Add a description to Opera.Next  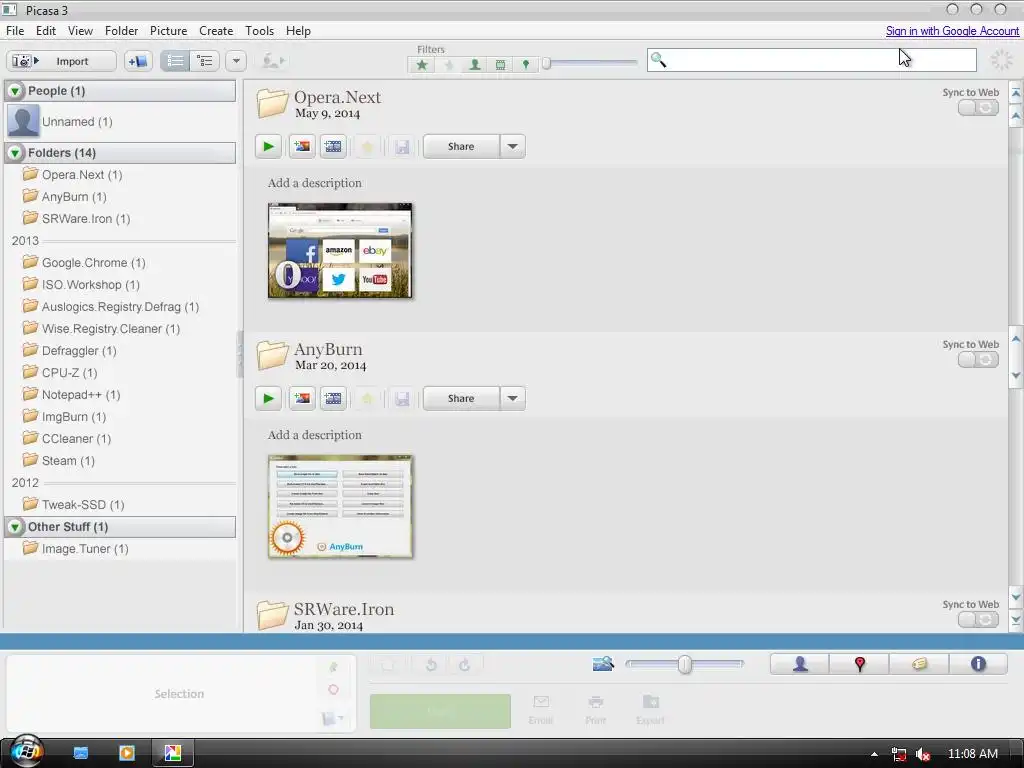pos(314,183)
